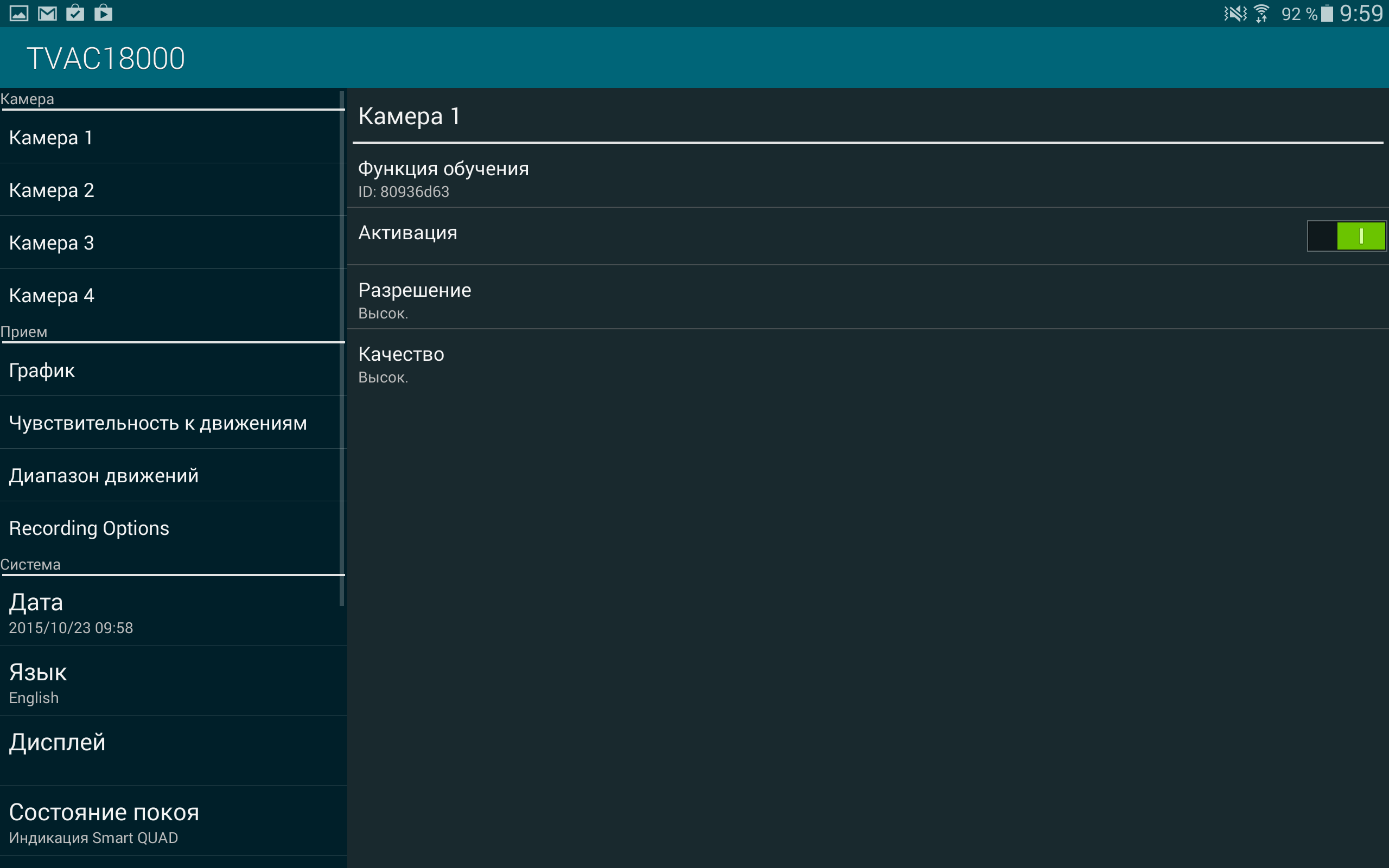This screenshot has height=868, width=1389.
Task: Tap the 92 % battery percentage text
Action: click(1299, 14)
